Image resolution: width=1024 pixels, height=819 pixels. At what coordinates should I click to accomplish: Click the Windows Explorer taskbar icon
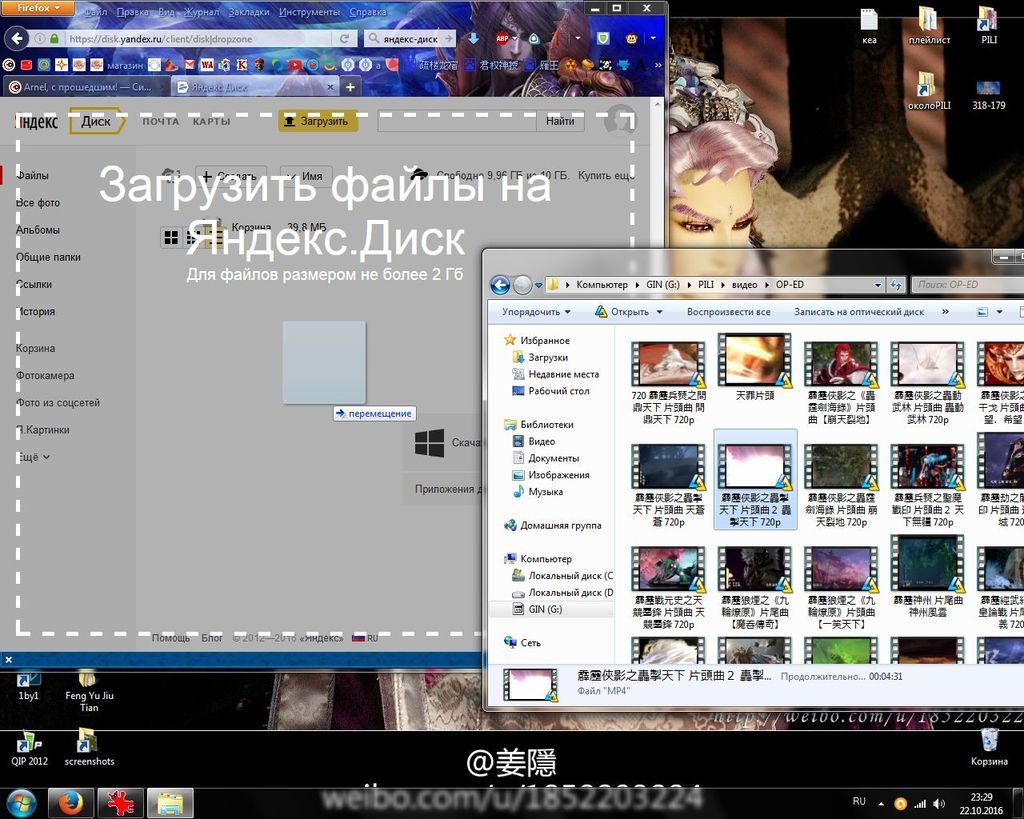pyautogui.click(x=170, y=803)
